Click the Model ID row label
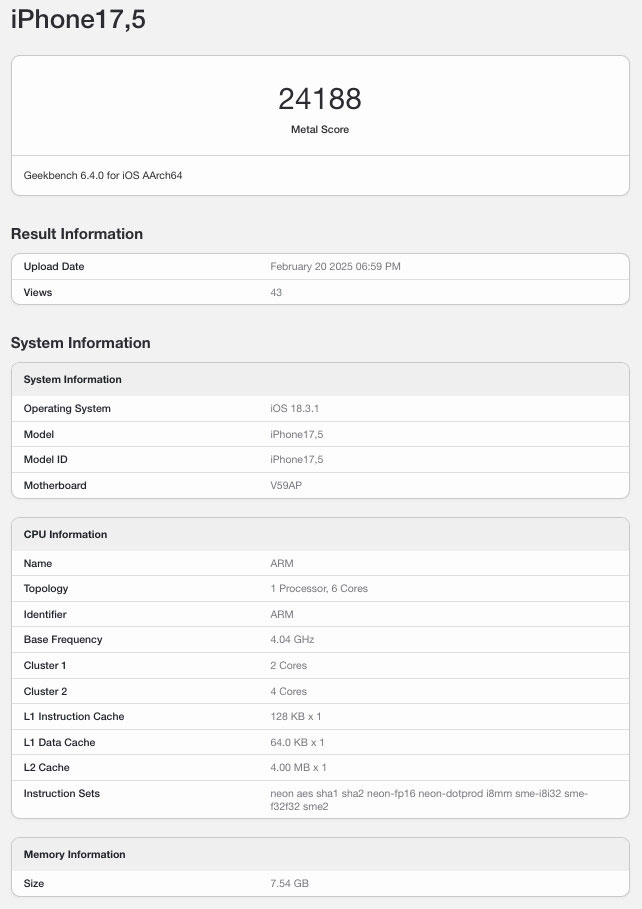642x909 pixels. (x=49, y=459)
